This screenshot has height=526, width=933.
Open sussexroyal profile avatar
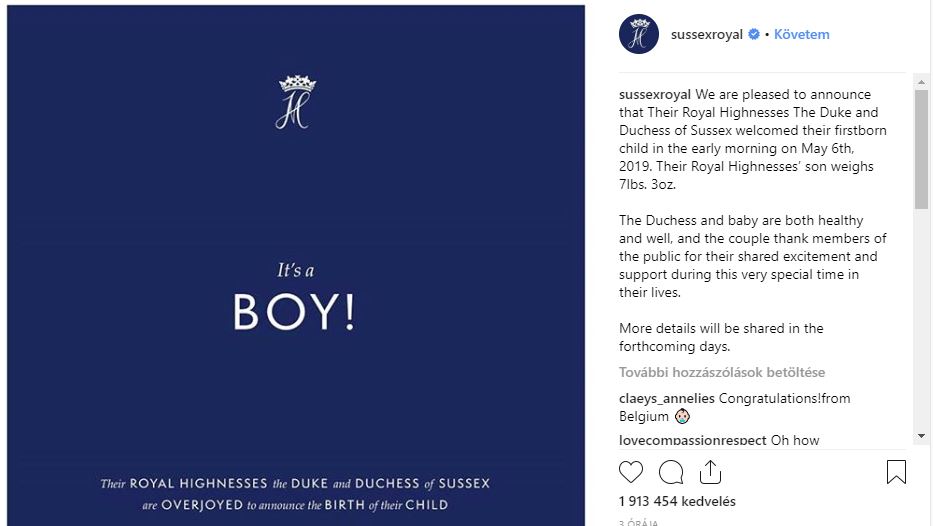click(639, 34)
